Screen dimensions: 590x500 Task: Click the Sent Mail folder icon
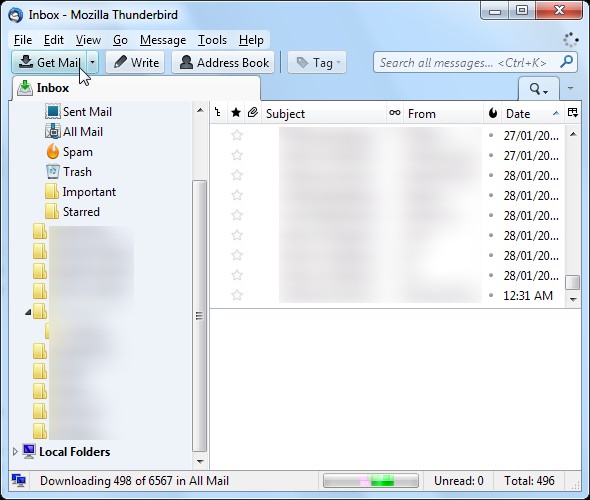(x=53, y=111)
